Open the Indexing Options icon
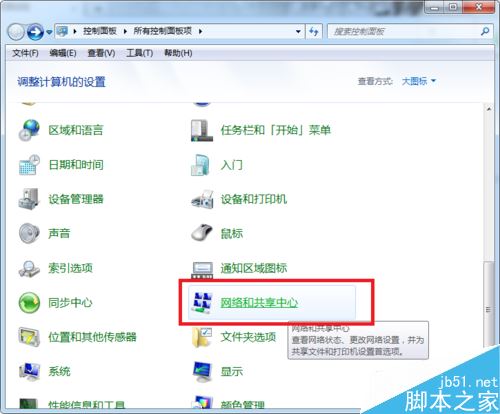The width and height of the screenshot is (500, 414). [x=29, y=268]
